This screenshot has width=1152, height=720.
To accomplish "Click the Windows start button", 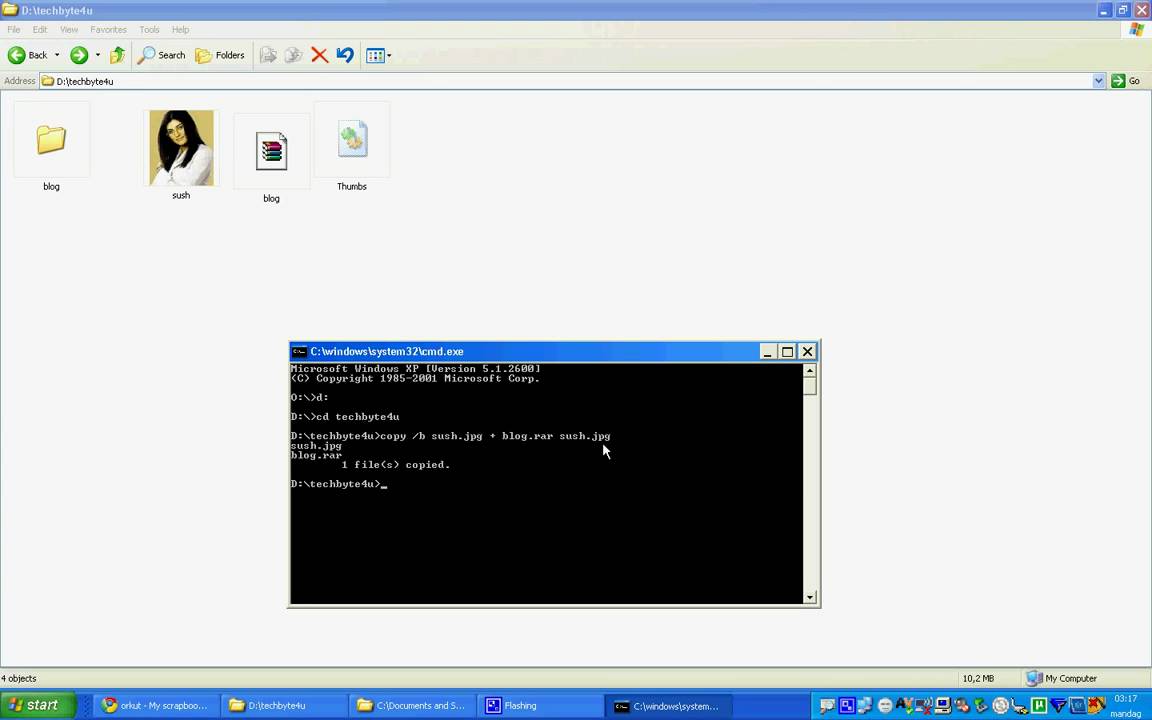I will (36, 705).
